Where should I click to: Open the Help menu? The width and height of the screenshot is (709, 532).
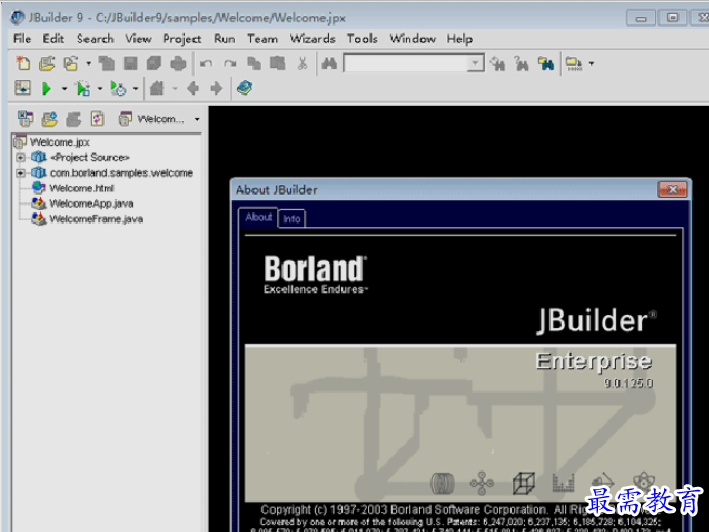tap(459, 39)
